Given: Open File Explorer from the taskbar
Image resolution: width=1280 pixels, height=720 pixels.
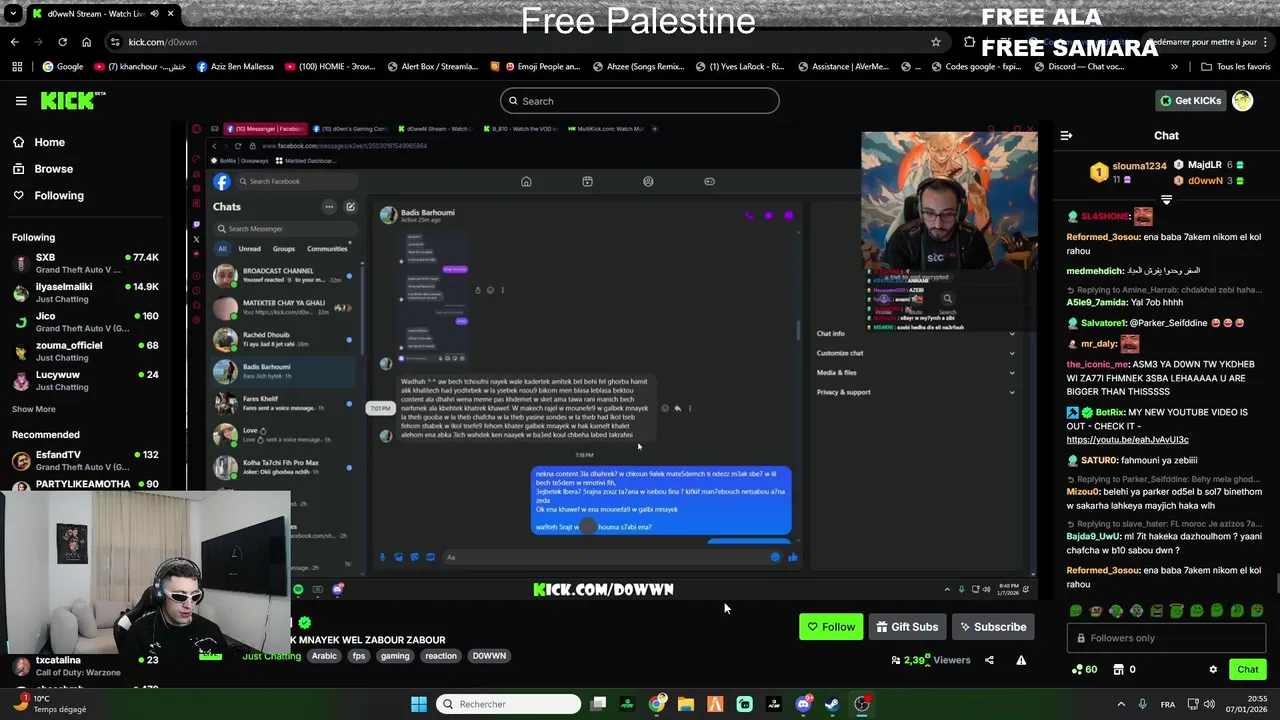Looking at the screenshot, I should coord(685,704).
